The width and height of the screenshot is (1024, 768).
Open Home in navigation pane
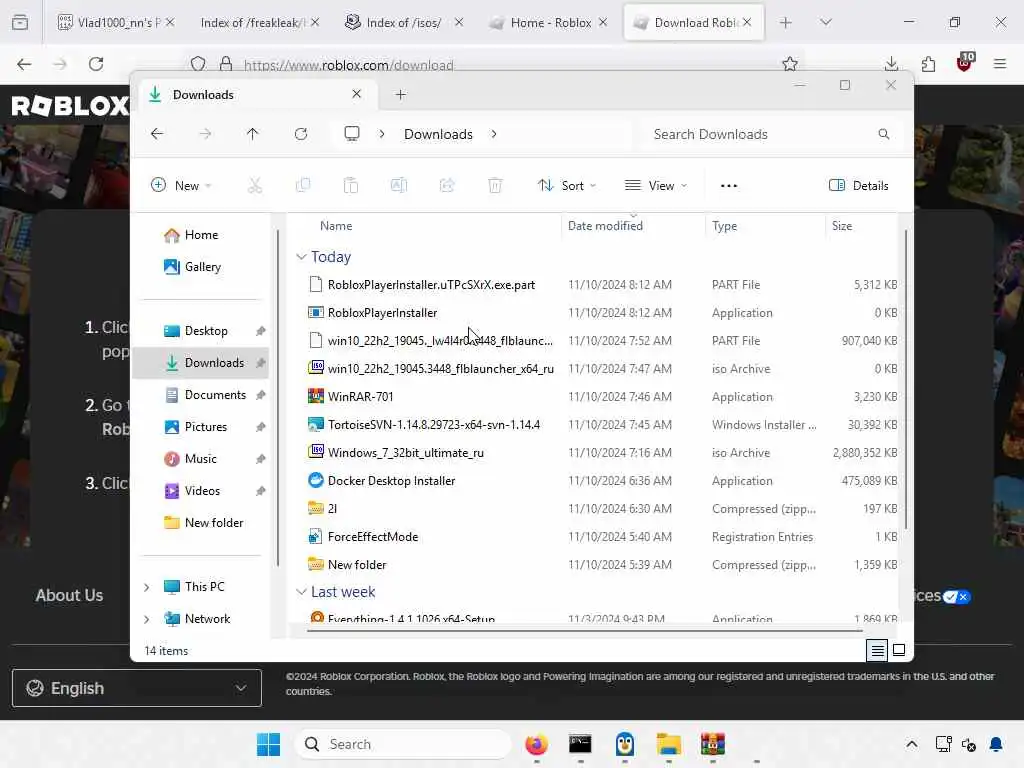point(201,235)
